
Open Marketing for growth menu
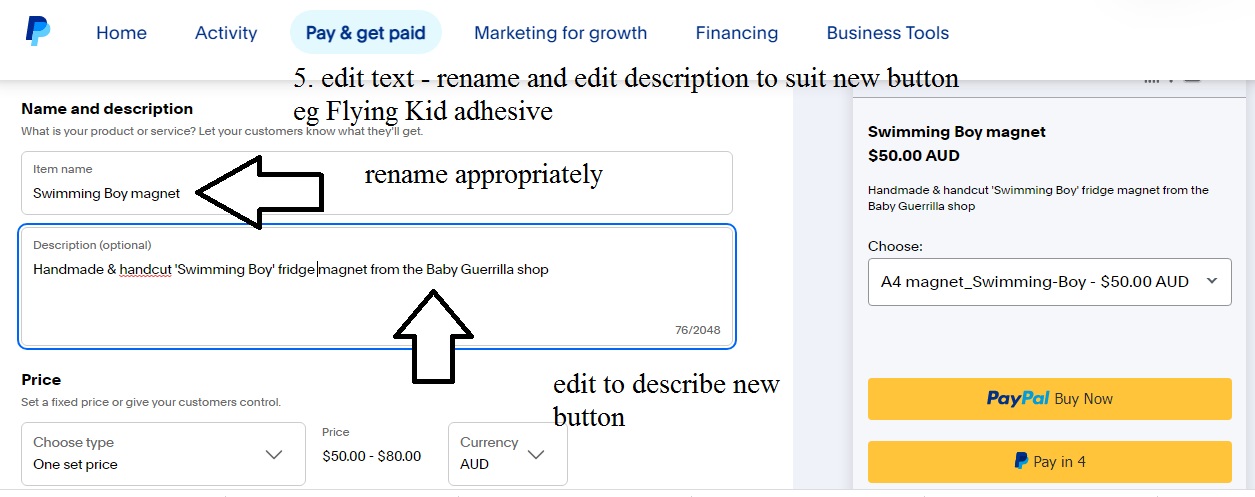tap(560, 33)
